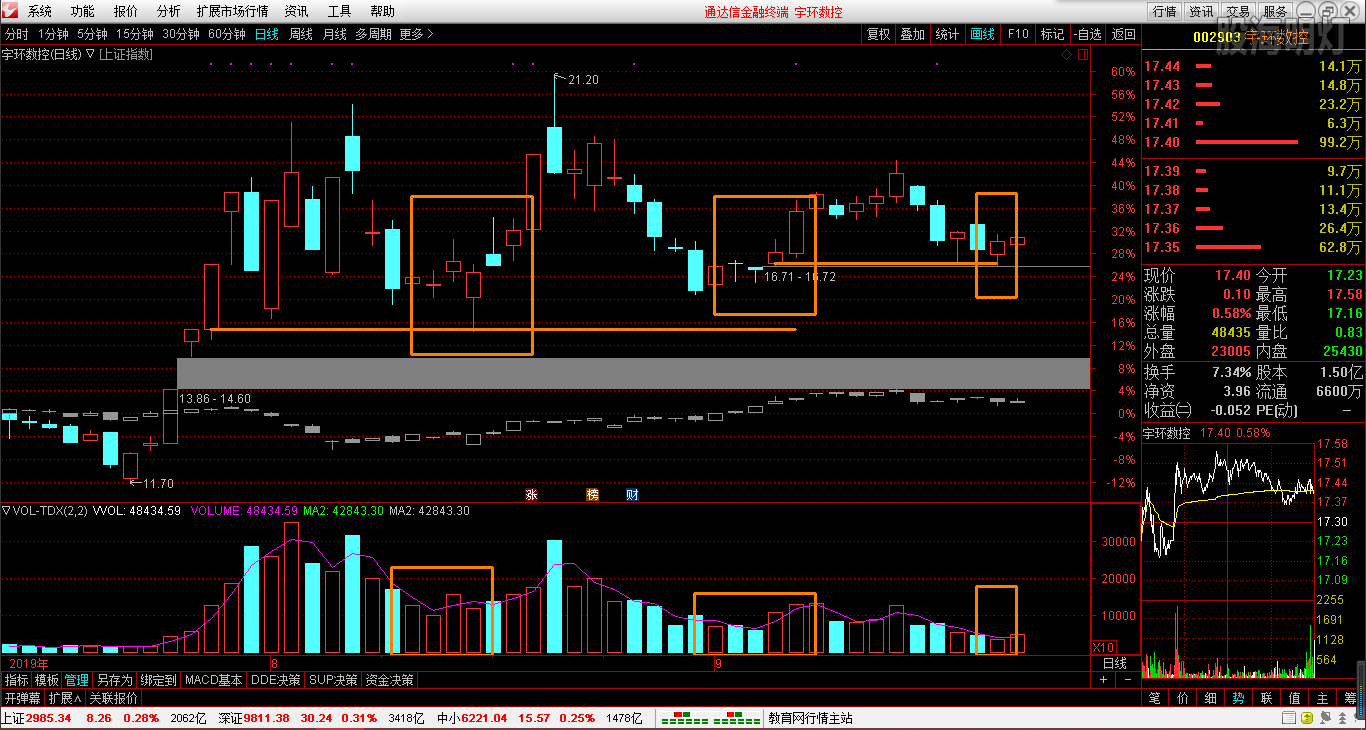This screenshot has width=1366, height=730.
Task: Switch to 月线 monthly period
Action: click(335, 34)
